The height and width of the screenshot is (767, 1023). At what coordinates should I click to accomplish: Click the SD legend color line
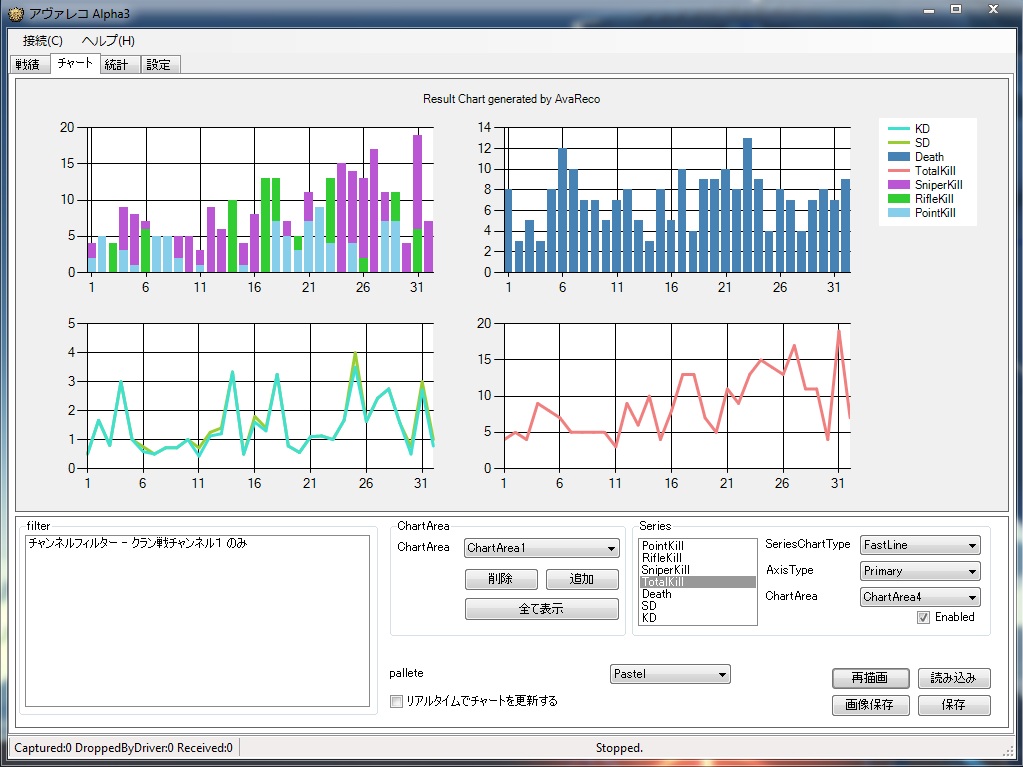coord(898,143)
